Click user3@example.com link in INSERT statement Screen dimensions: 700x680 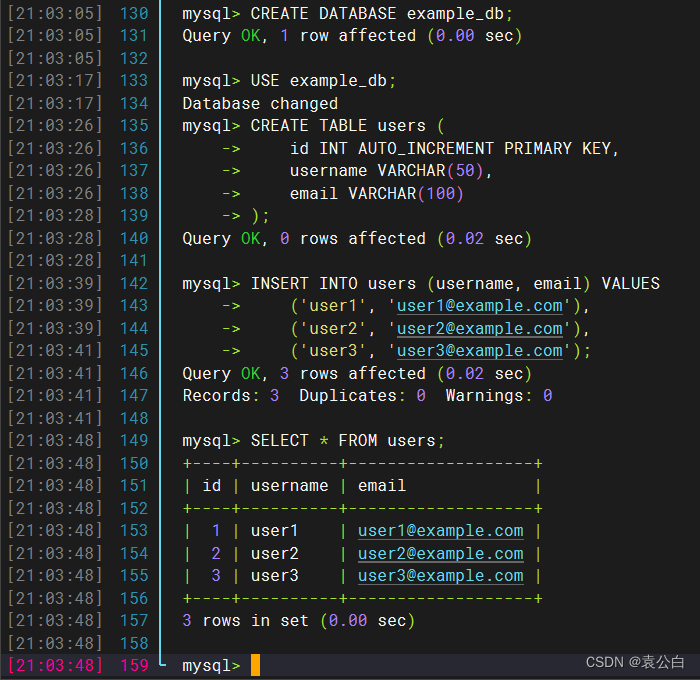pos(479,351)
